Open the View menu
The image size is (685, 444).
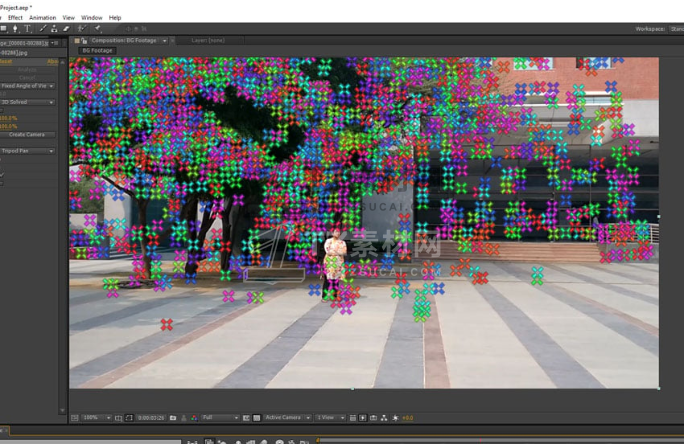click(69, 18)
